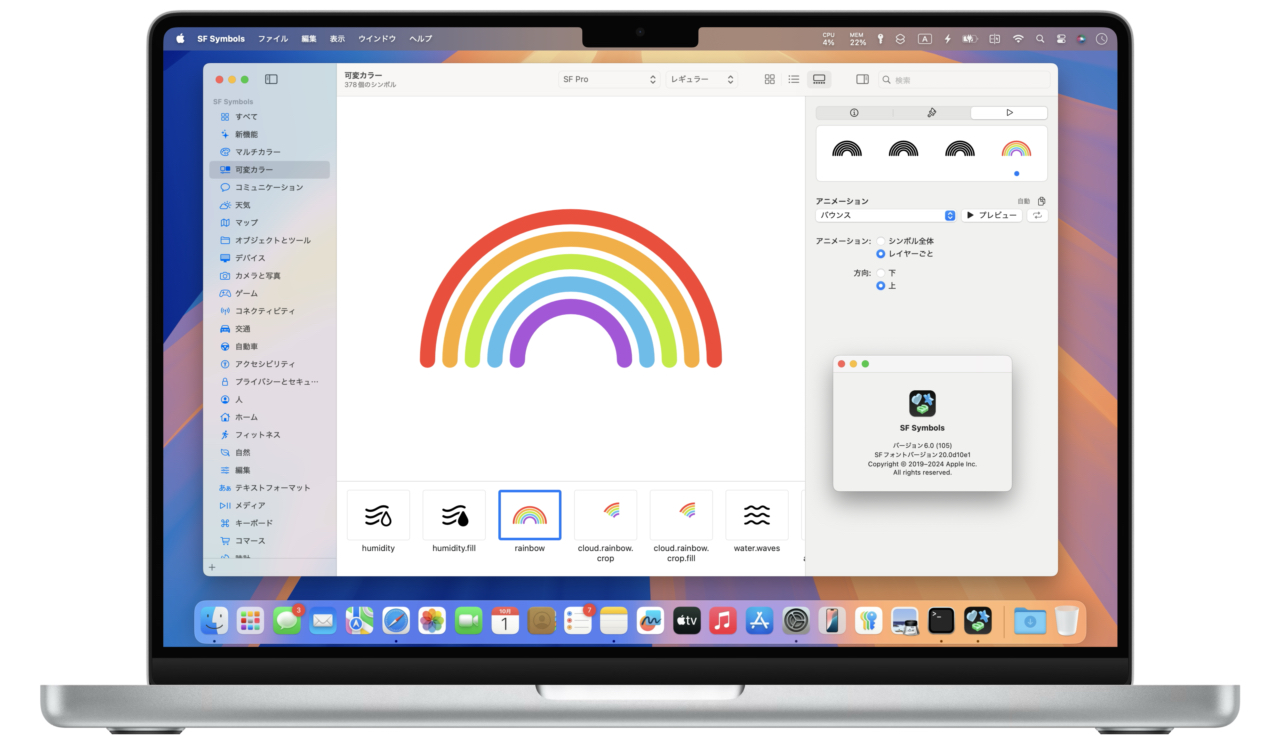
Task: Open the 自動車 category
Action: (x=269, y=346)
